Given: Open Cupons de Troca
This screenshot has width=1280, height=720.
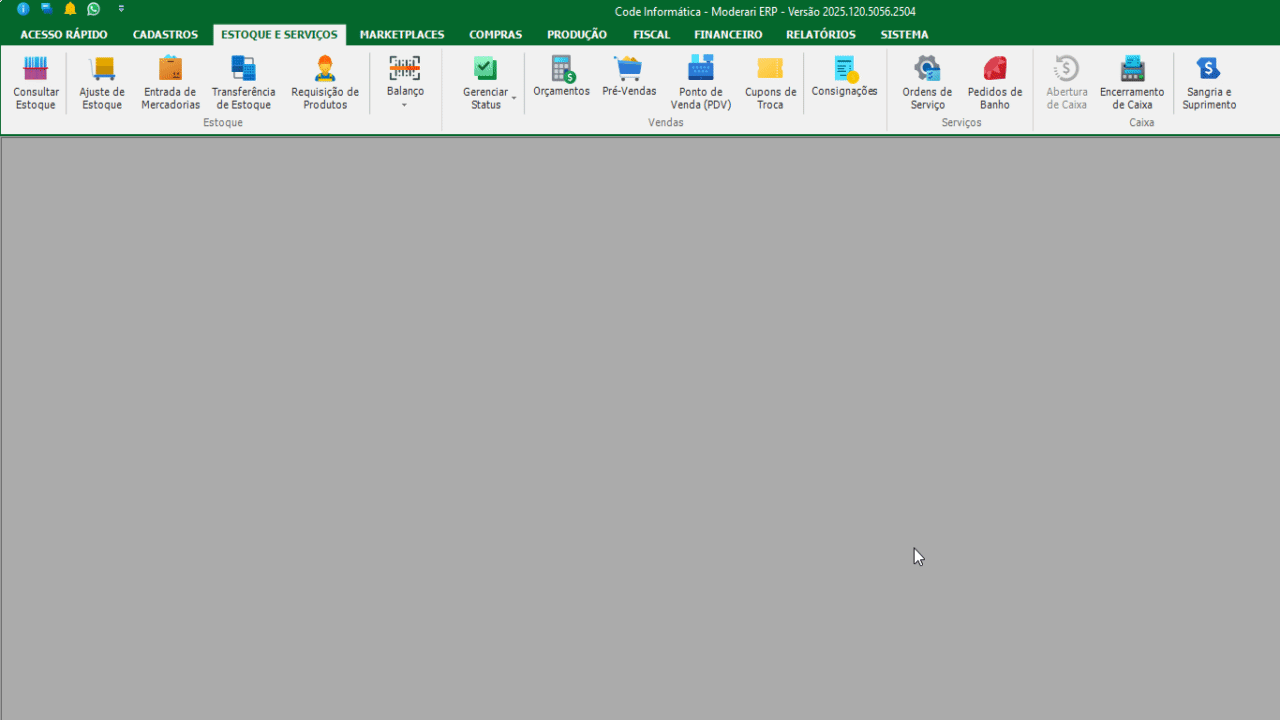Looking at the screenshot, I should coord(771,83).
